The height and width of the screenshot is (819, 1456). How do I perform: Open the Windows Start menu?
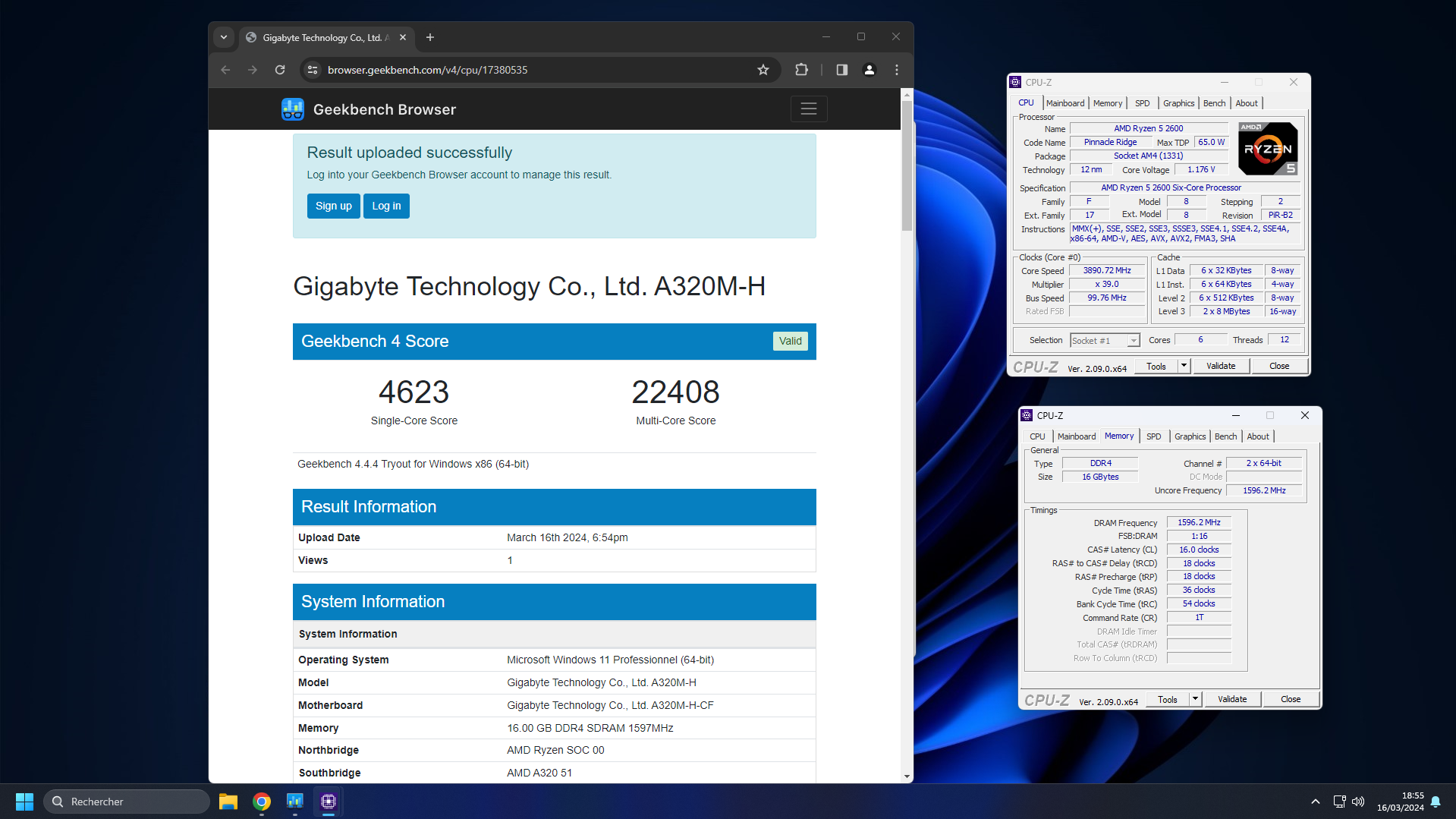(24, 802)
